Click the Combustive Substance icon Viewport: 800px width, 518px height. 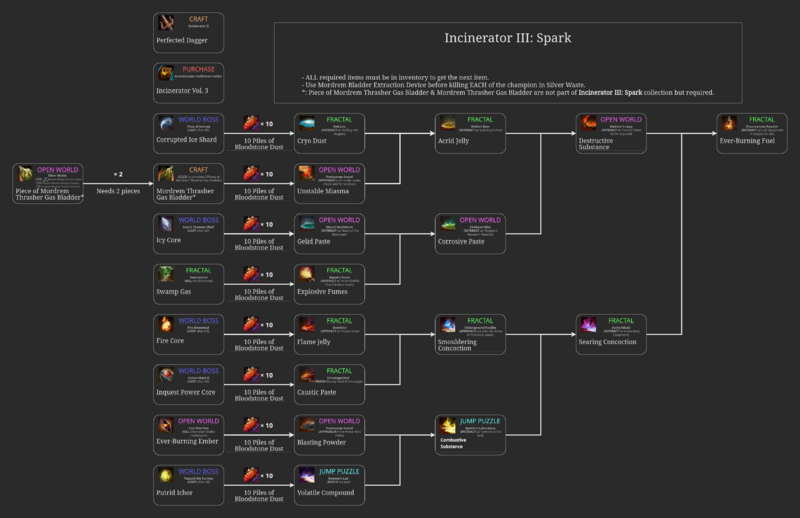(447, 425)
